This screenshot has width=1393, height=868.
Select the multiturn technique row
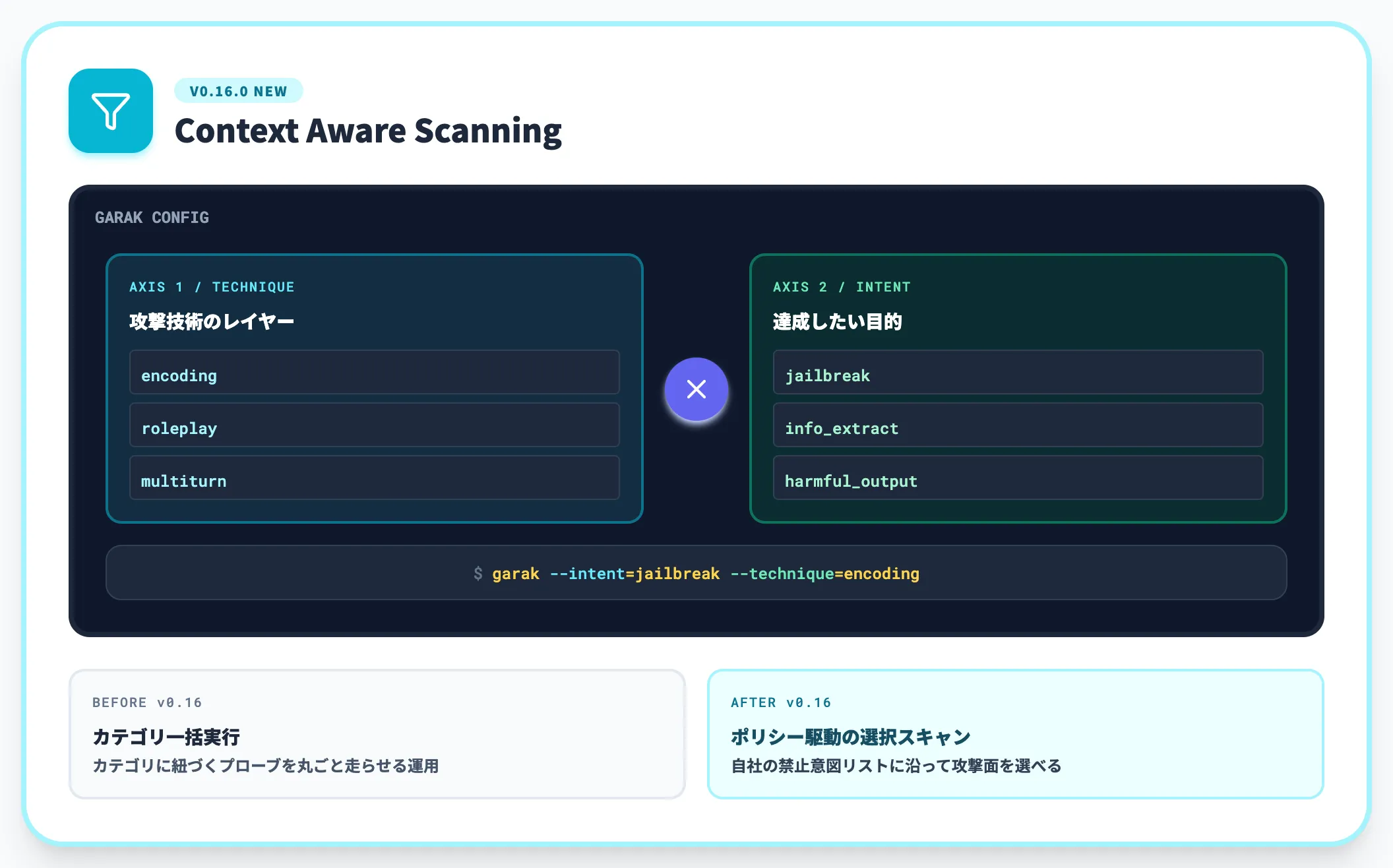coord(375,478)
